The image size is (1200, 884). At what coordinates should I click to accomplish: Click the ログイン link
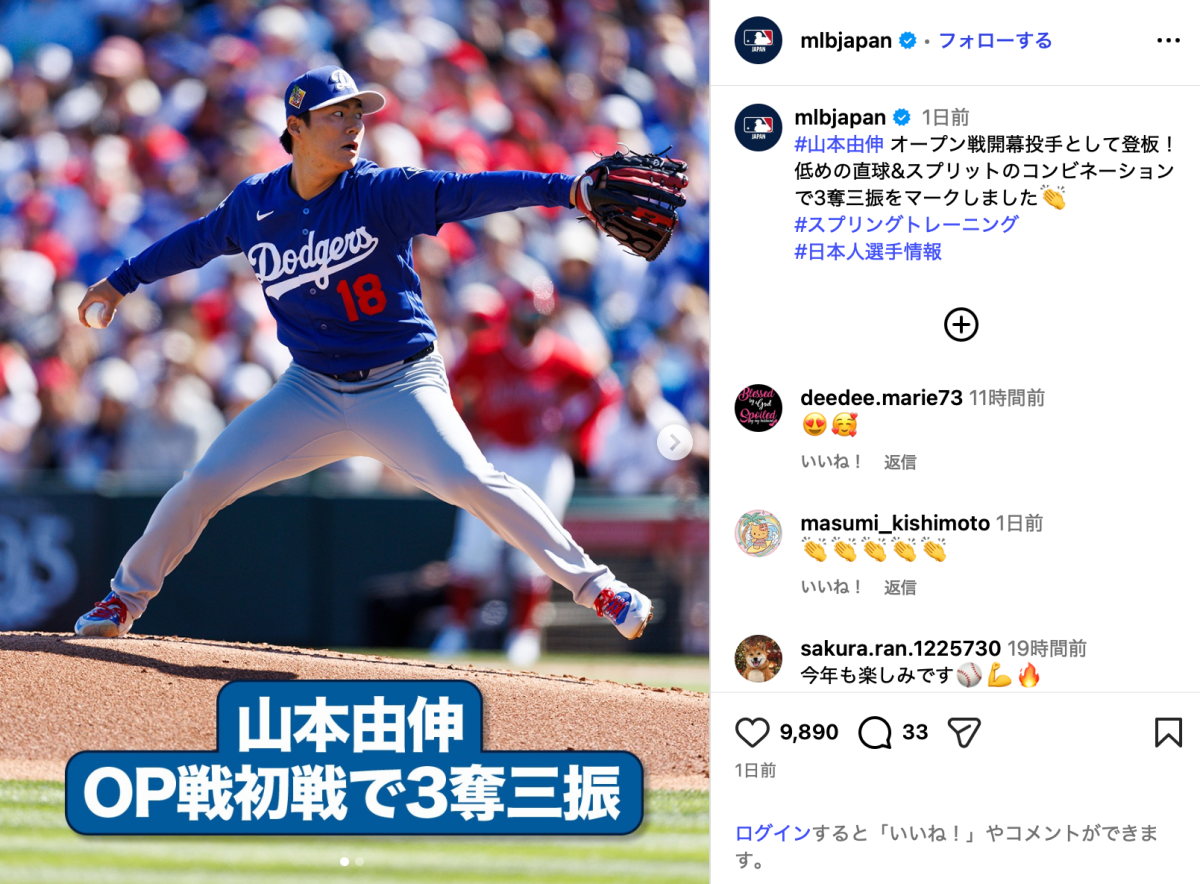[773, 833]
